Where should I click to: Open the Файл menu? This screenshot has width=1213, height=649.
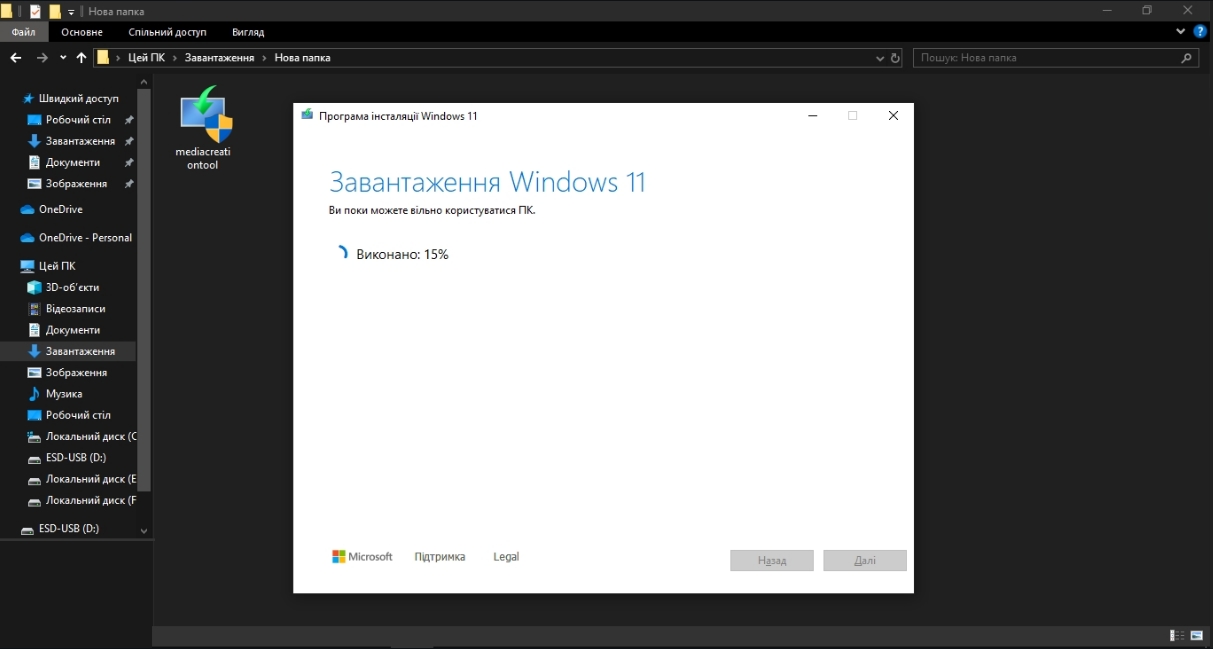tap(23, 32)
